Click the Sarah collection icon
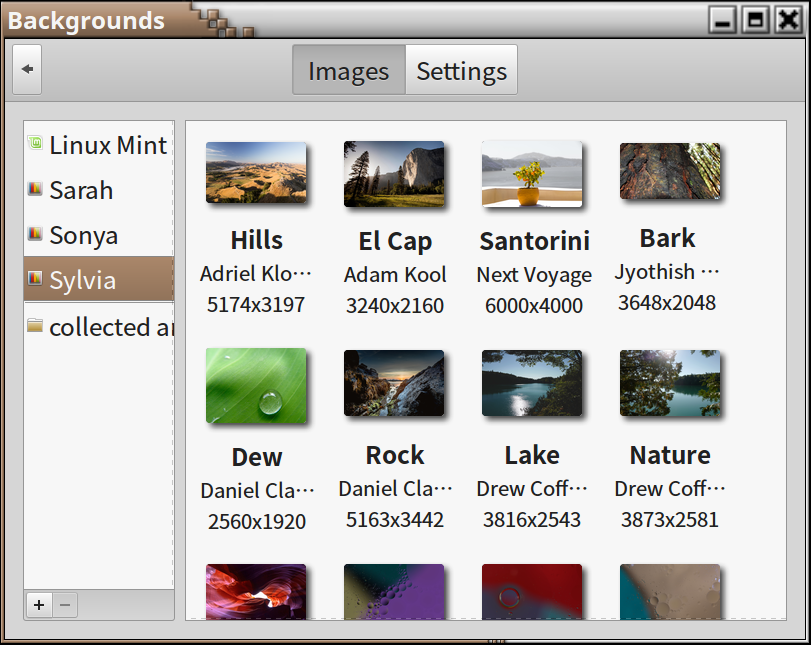The height and width of the screenshot is (645, 811). tap(35, 188)
